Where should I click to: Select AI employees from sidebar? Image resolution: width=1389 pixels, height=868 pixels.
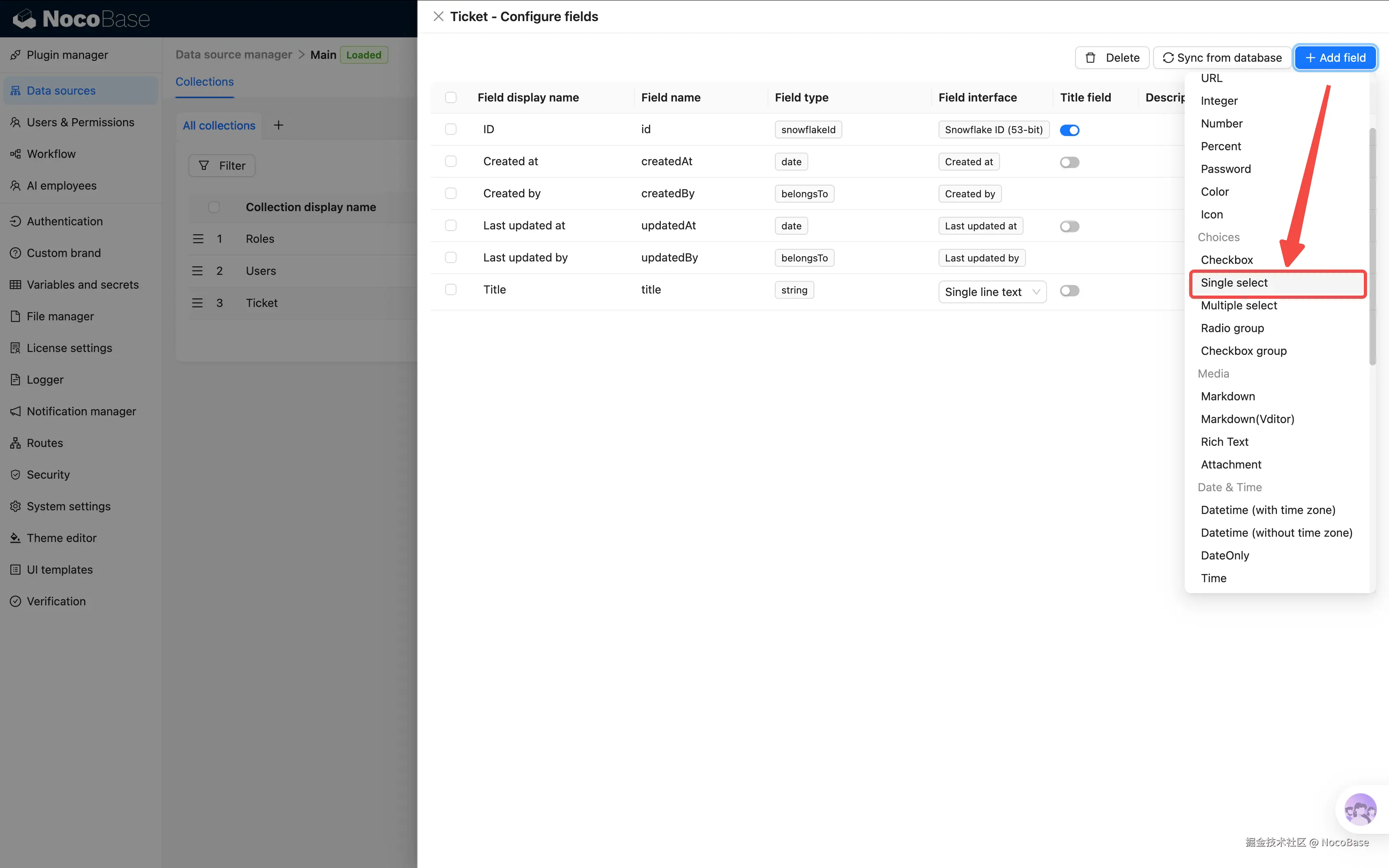click(61, 186)
